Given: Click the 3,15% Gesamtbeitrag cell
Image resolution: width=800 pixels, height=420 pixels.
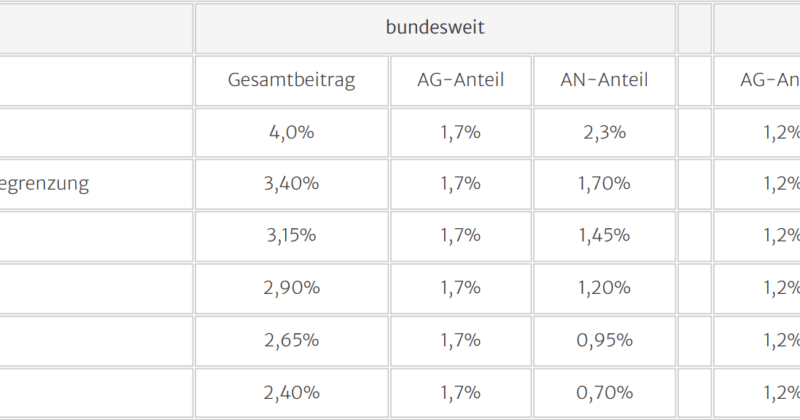Looking at the screenshot, I should pyautogui.click(x=291, y=236).
